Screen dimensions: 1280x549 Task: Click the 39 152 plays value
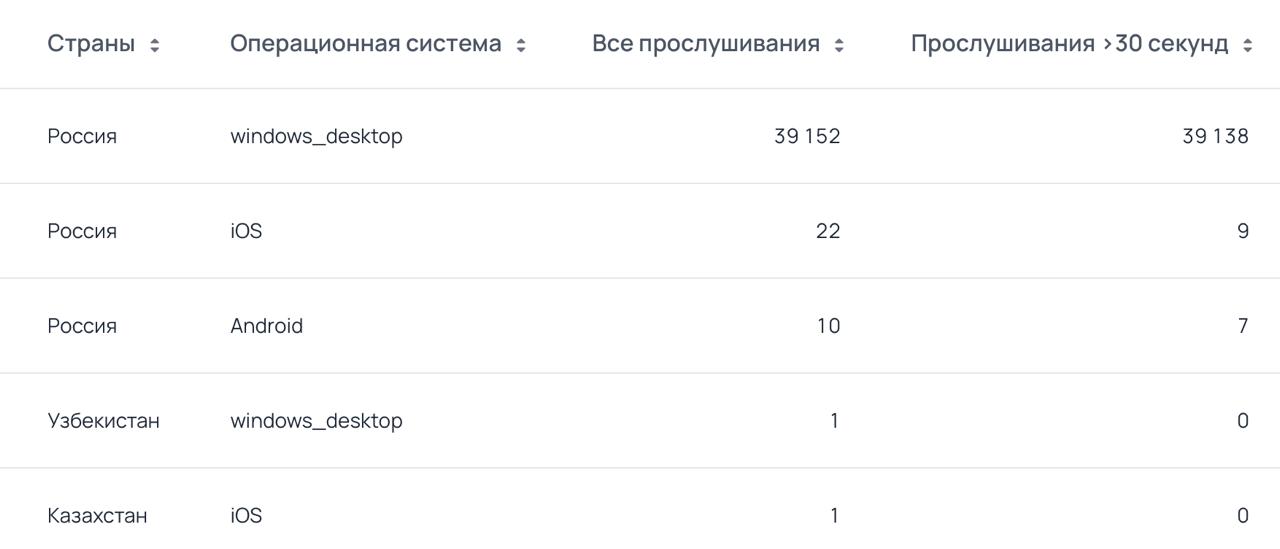(807, 136)
